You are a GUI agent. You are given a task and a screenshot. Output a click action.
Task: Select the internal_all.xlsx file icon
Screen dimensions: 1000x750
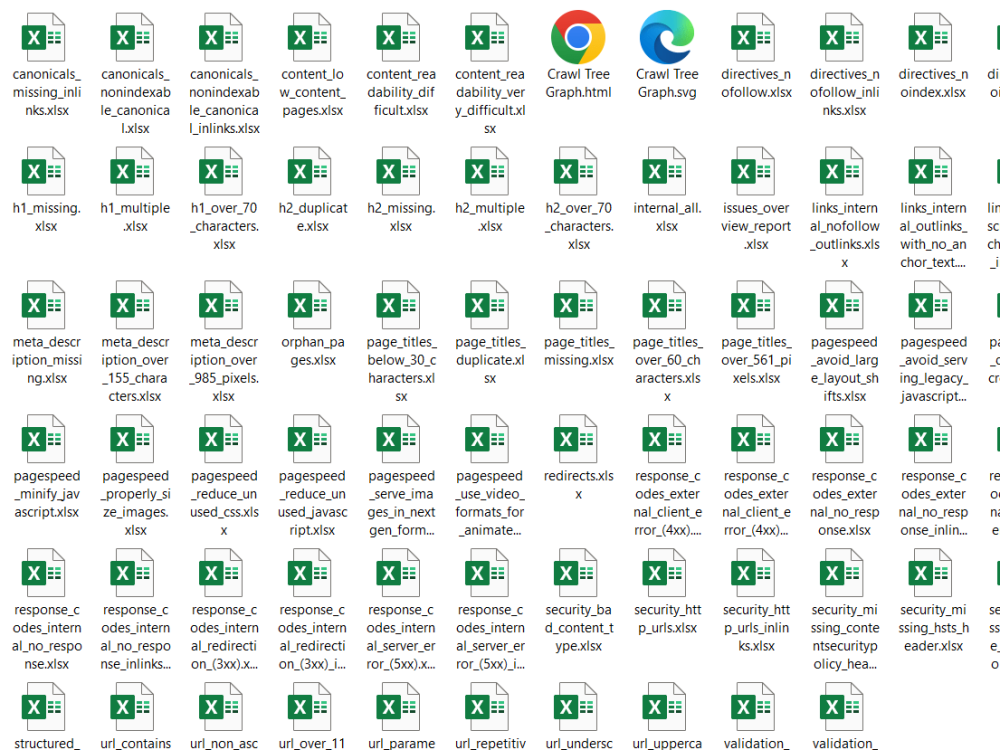pyautogui.click(x=665, y=172)
